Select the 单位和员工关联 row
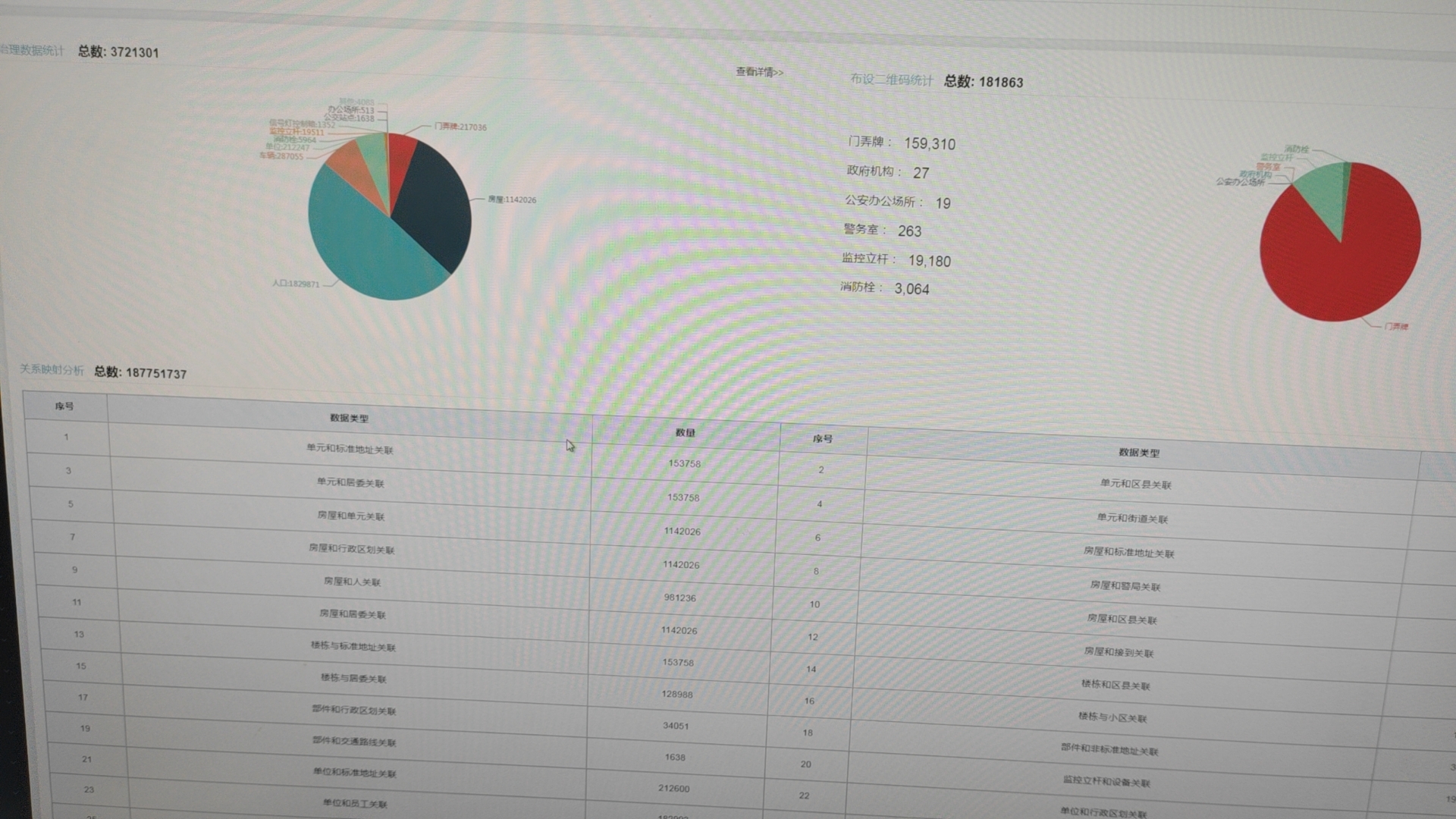The width and height of the screenshot is (1456, 819). point(354,804)
